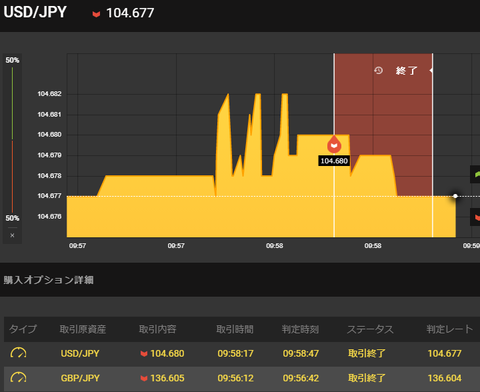Click 取引終了 status in USD/JPY row
Image resolution: width=480 pixels, height=392 pixels.
coord(367,353)
